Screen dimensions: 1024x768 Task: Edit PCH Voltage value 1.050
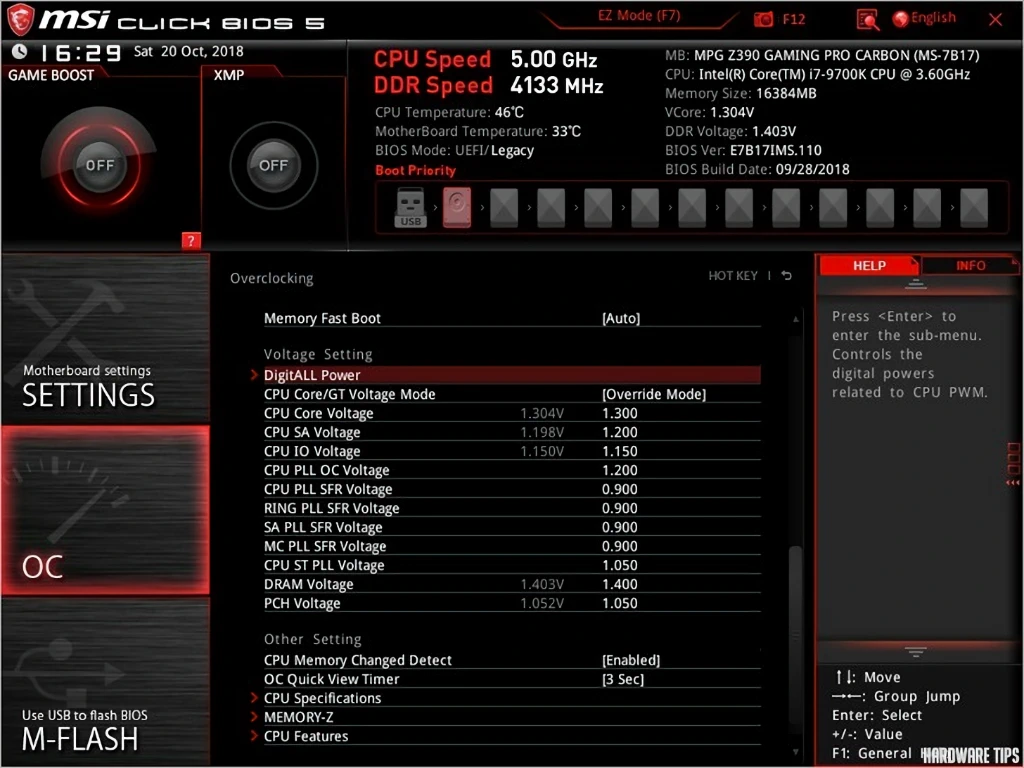620,603
